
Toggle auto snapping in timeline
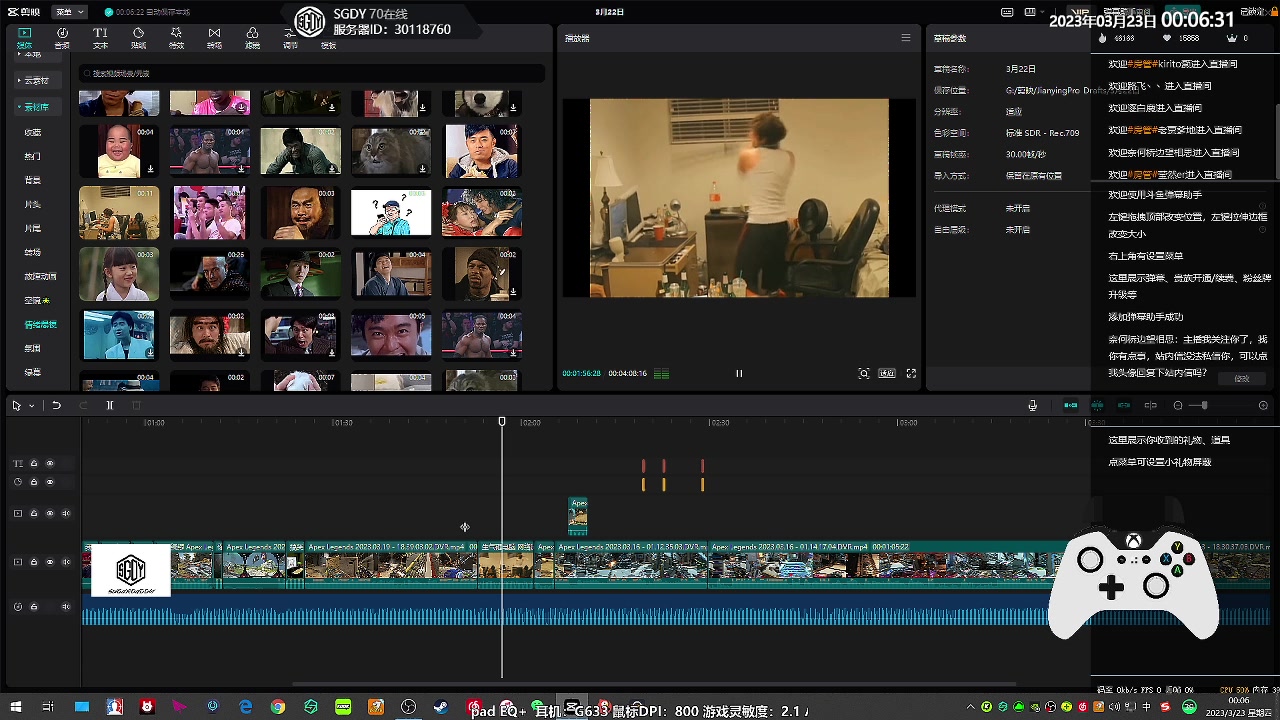(x=1097, y=405)
